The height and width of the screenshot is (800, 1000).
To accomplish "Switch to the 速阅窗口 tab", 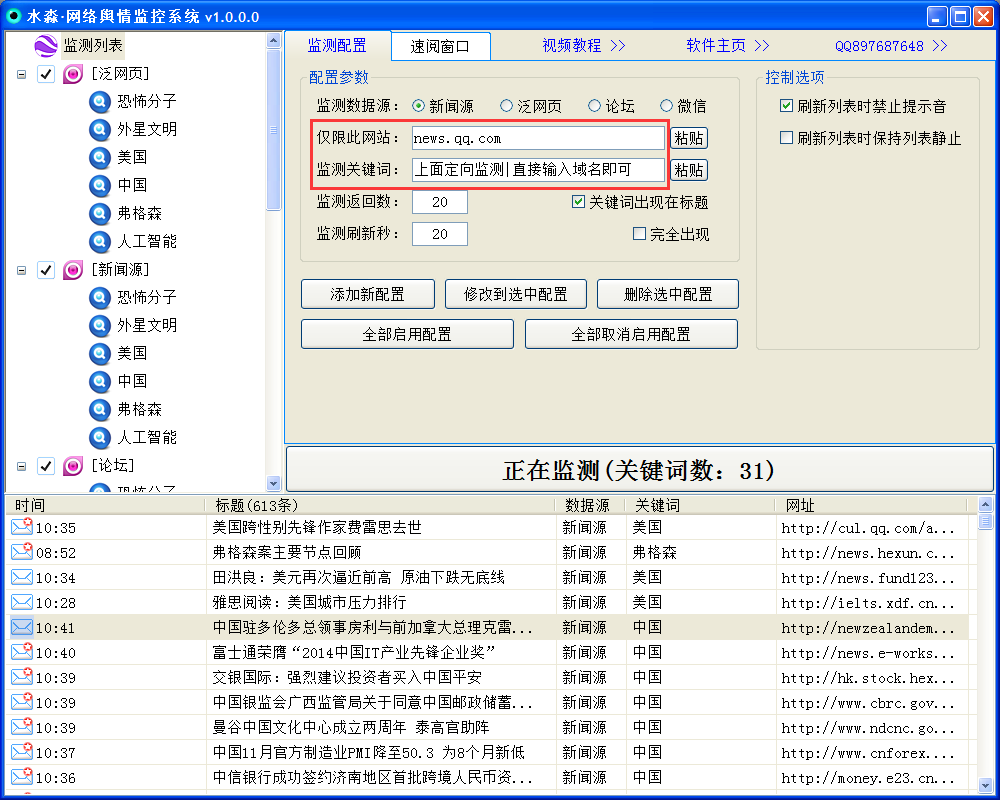I will point(440,46).
